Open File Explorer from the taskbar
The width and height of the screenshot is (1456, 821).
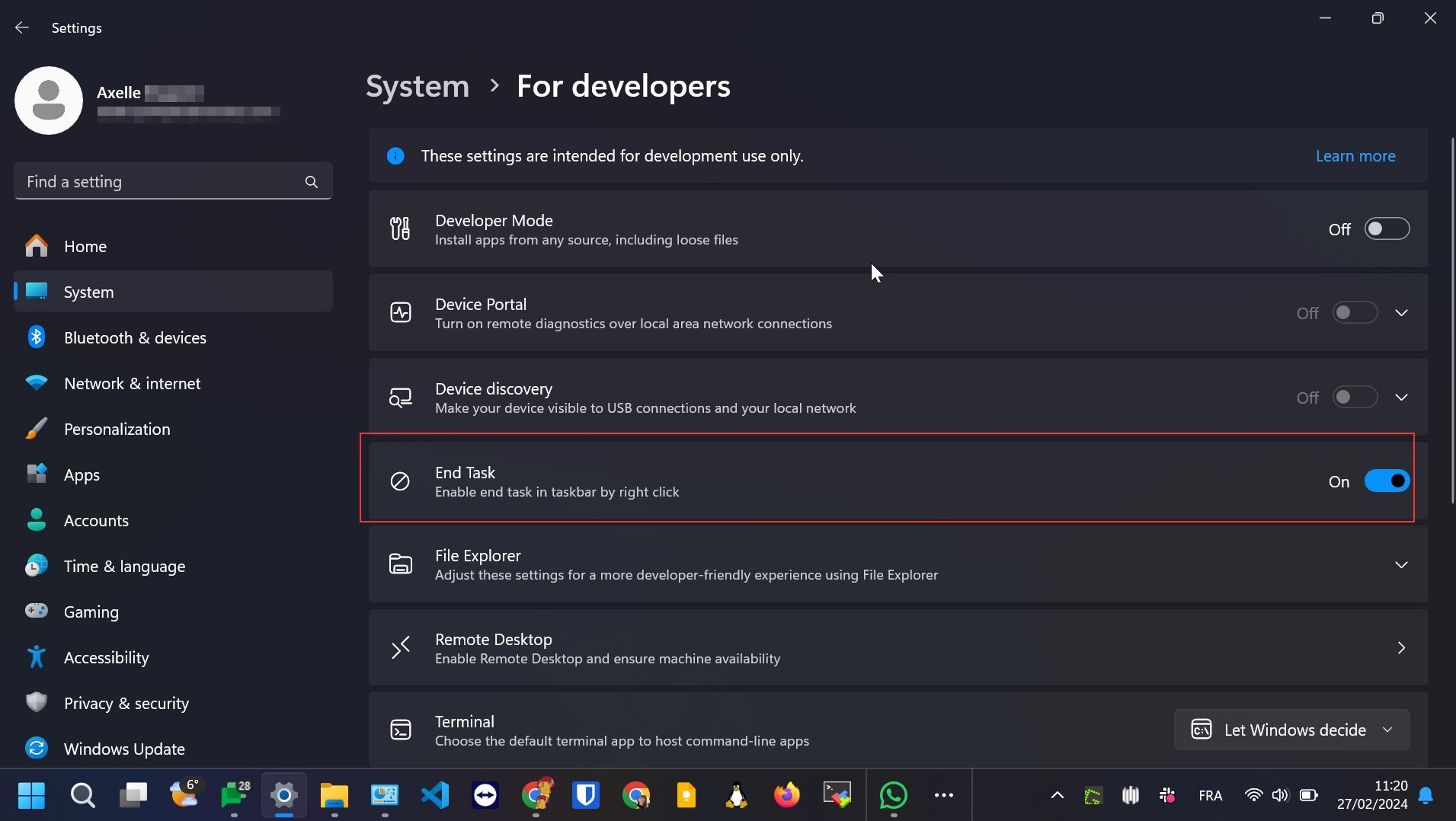334,795
